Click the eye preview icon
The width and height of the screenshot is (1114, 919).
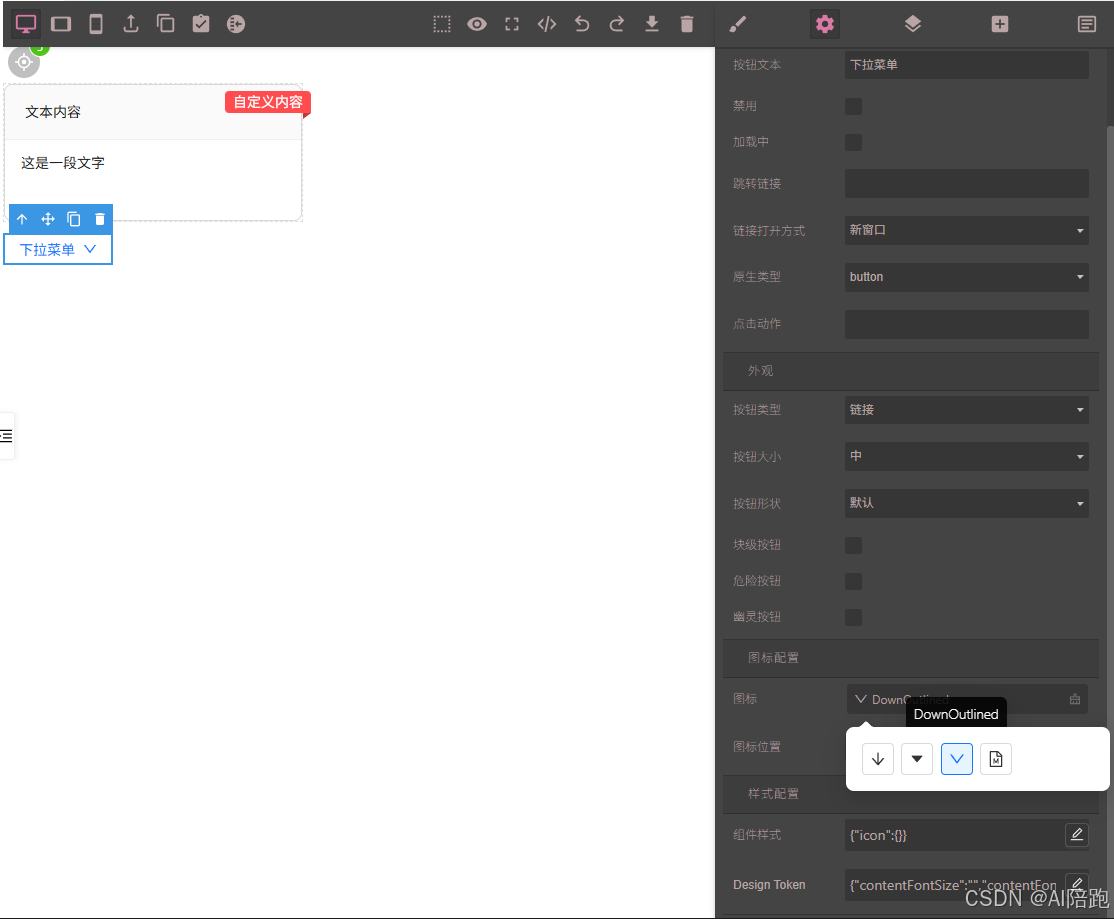477,24
